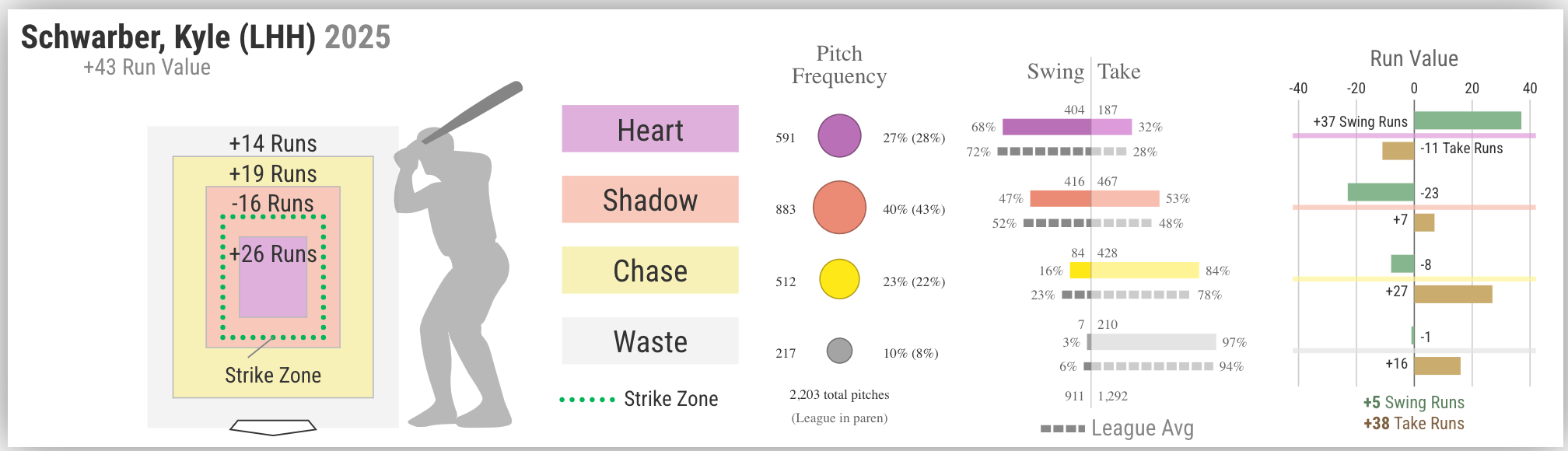Click the purple Heart pitch frequency circle
Viewport: 1568px width, 451px height.
click(839, 136)
